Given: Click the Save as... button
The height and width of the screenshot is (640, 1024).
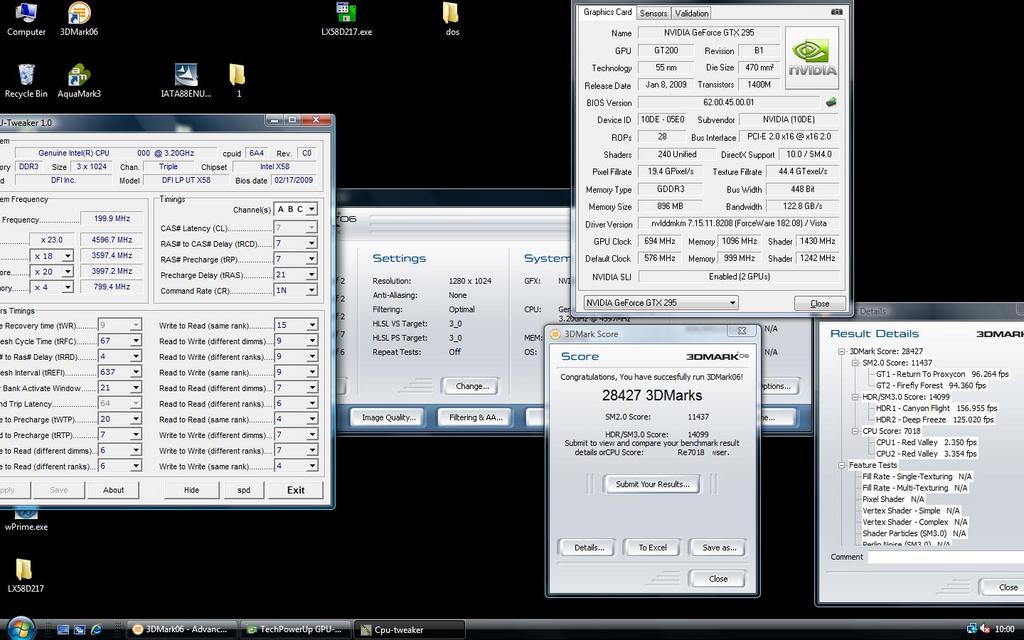Looking at the screenshot, I should coord(719,548).
